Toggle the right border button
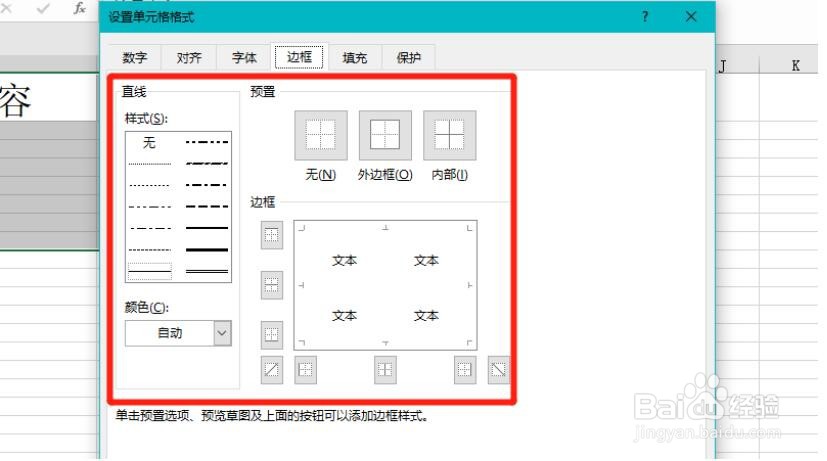This screenshot has height=461, width=827. [465, 370]
